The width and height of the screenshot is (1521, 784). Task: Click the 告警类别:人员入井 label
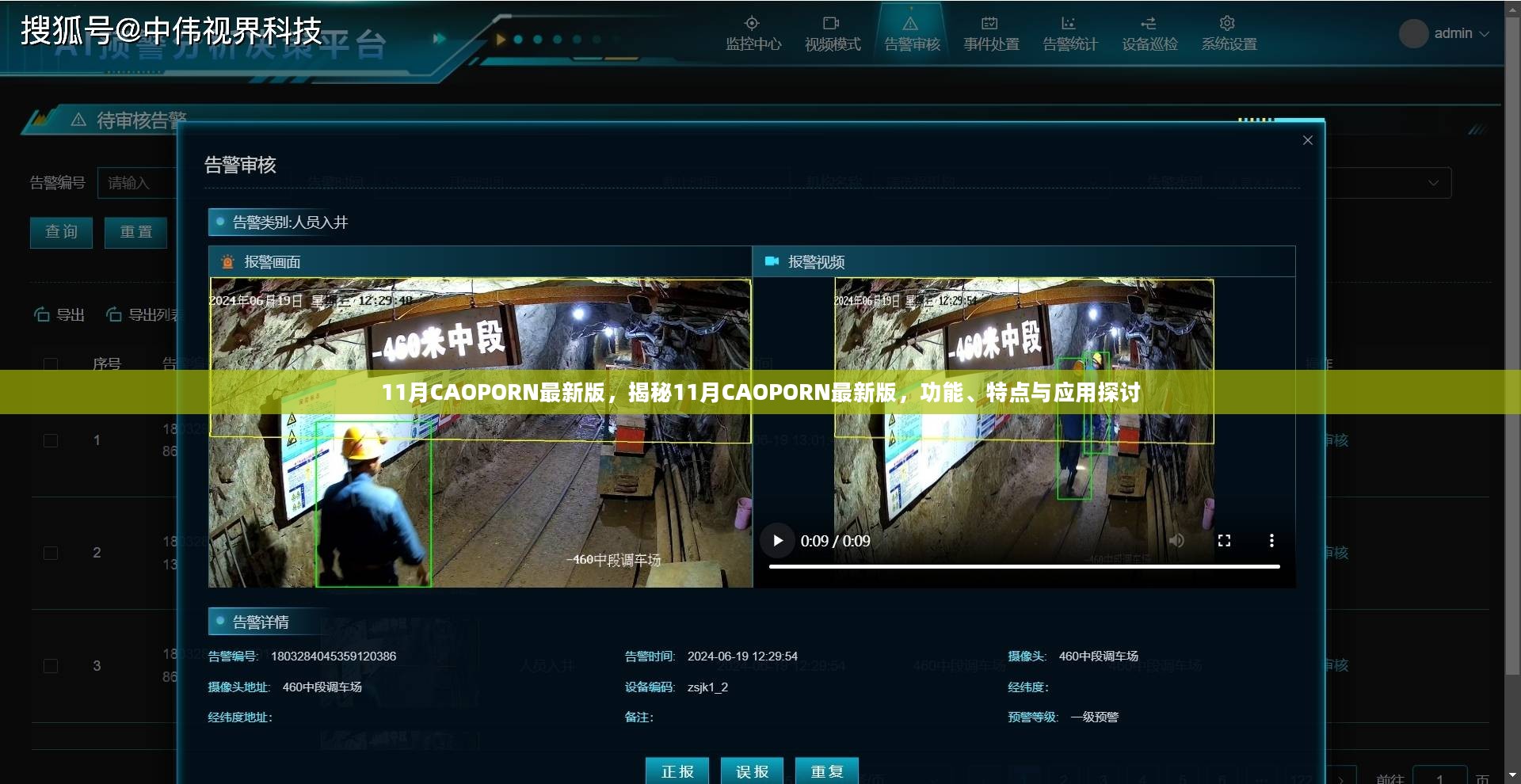pos(290,223)
